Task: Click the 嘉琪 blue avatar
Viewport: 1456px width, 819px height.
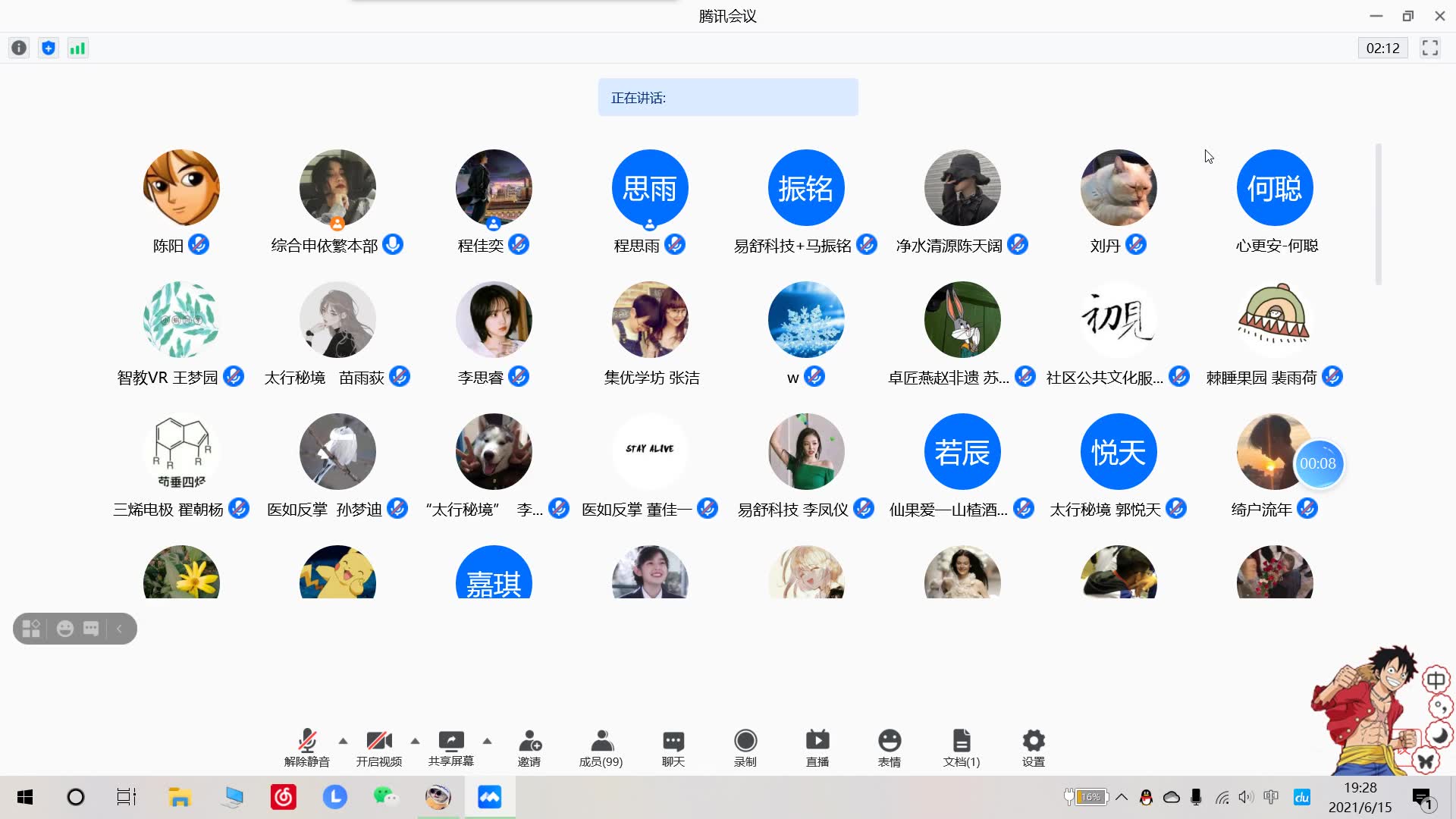Action: click(x=494, y=573)
